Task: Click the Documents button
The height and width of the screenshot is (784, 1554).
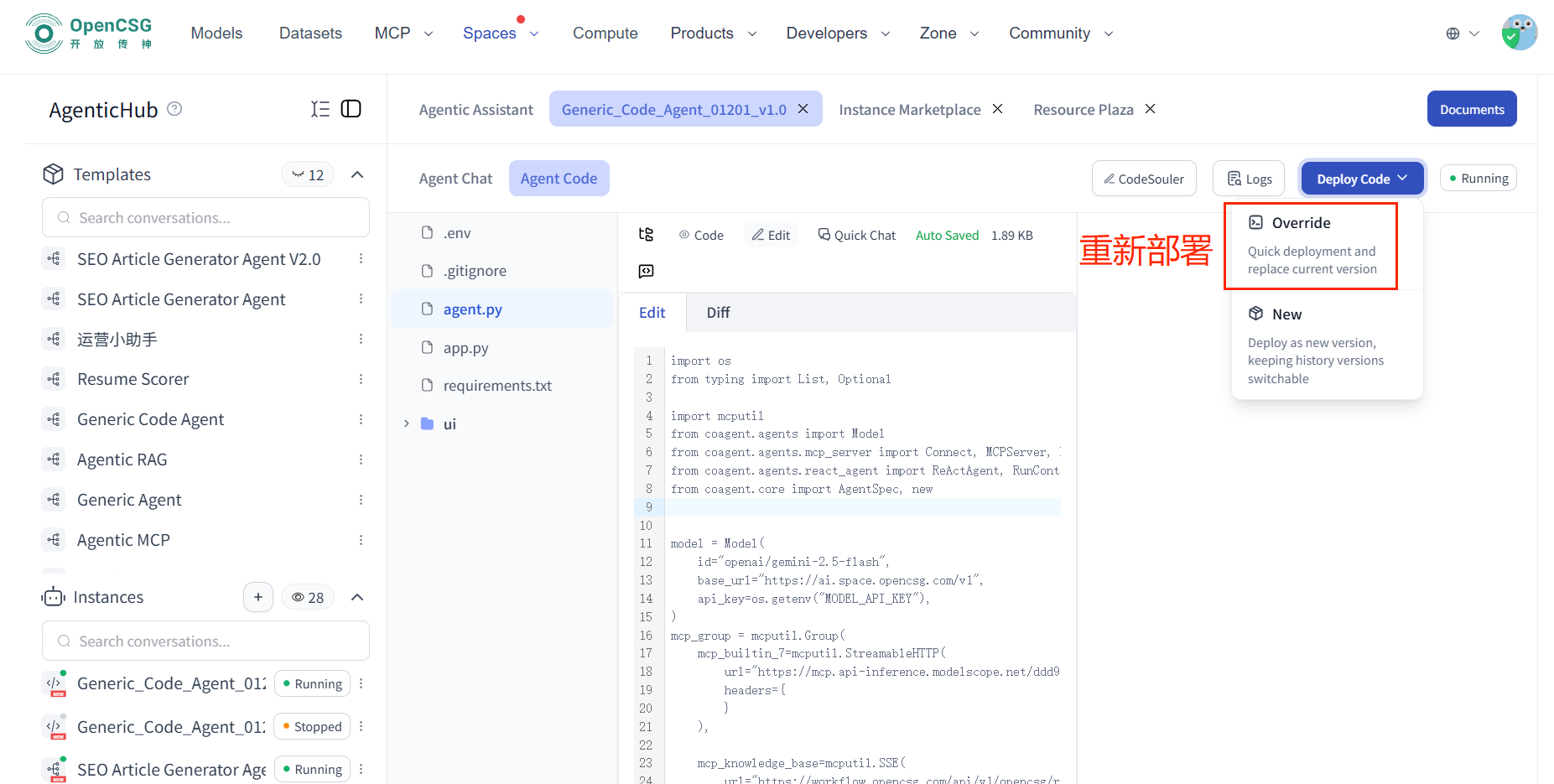Action: pos(1471,109)
